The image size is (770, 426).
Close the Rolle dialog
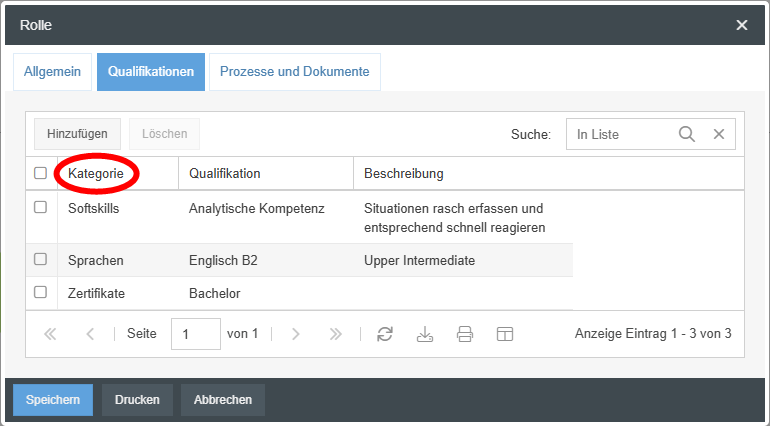pyautogui.click(x=742, y=25)
